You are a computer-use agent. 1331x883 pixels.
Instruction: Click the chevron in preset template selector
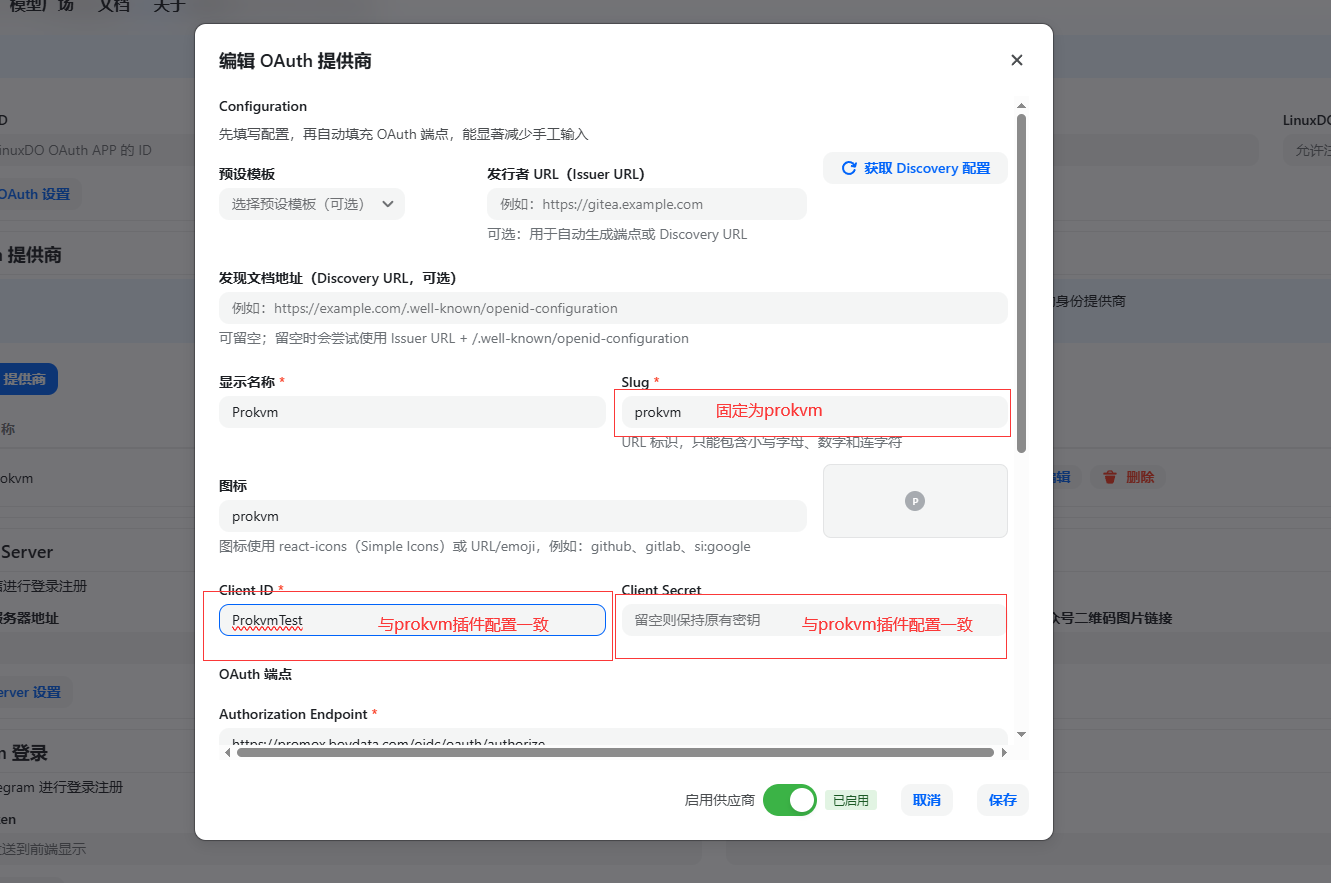tap(388, 204)
